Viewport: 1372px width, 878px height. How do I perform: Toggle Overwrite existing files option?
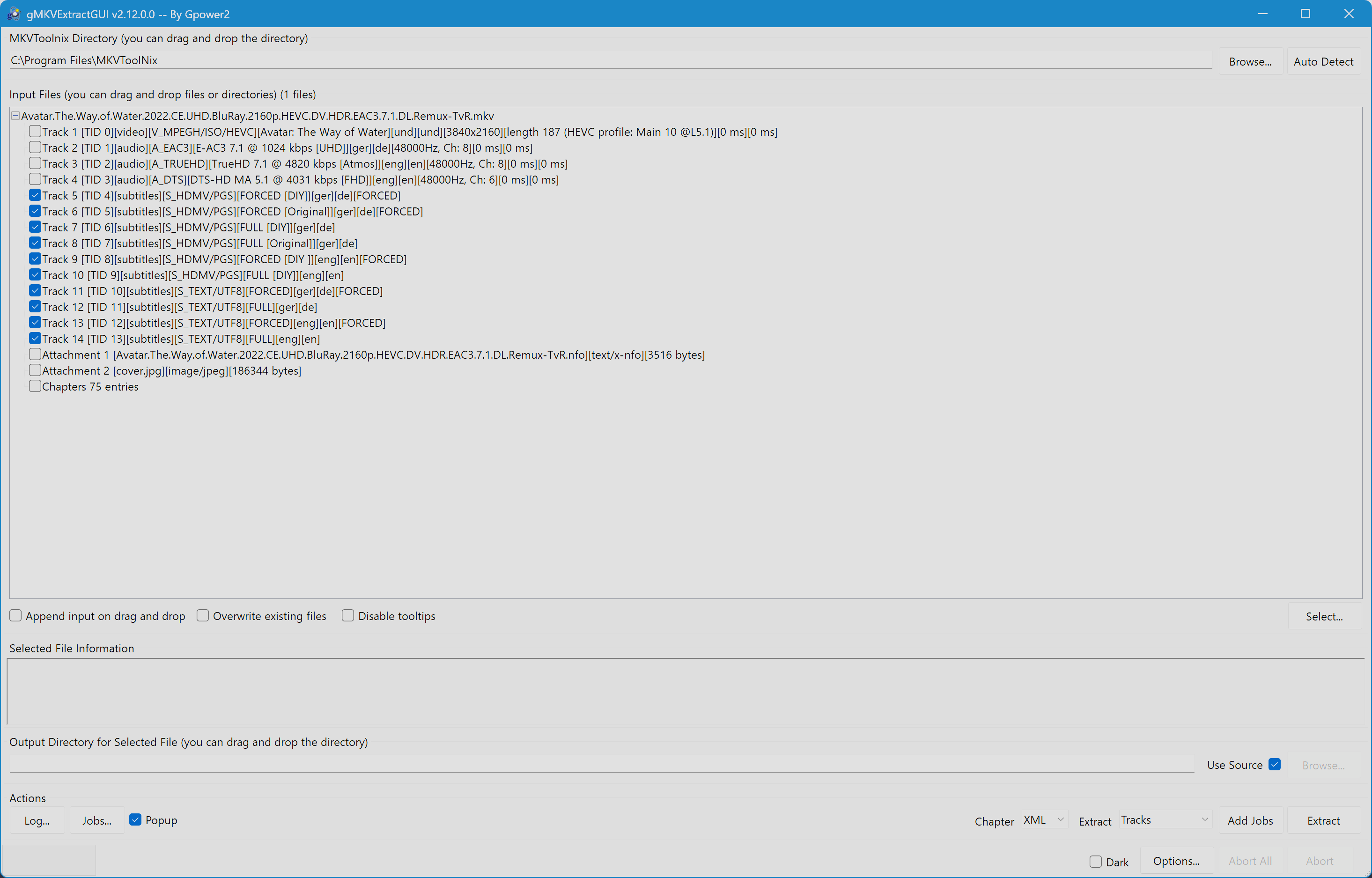pos(202,616)
